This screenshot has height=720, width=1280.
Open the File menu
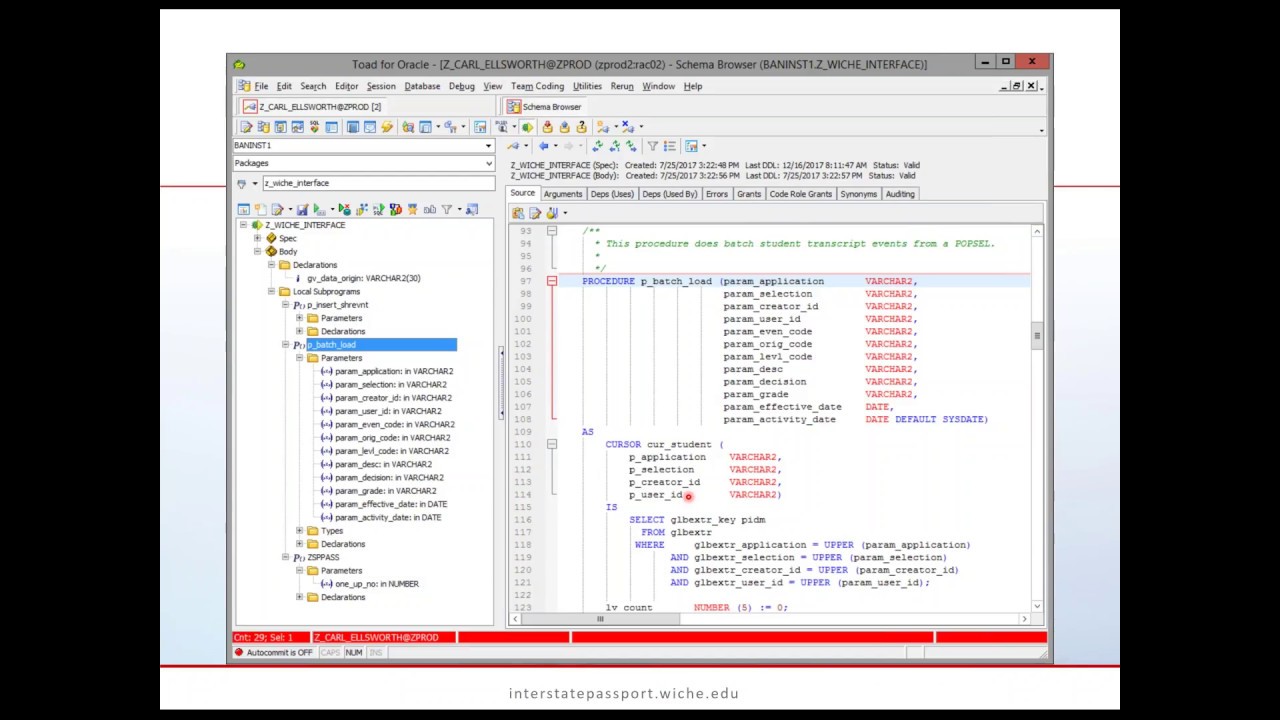click(261, 87)
